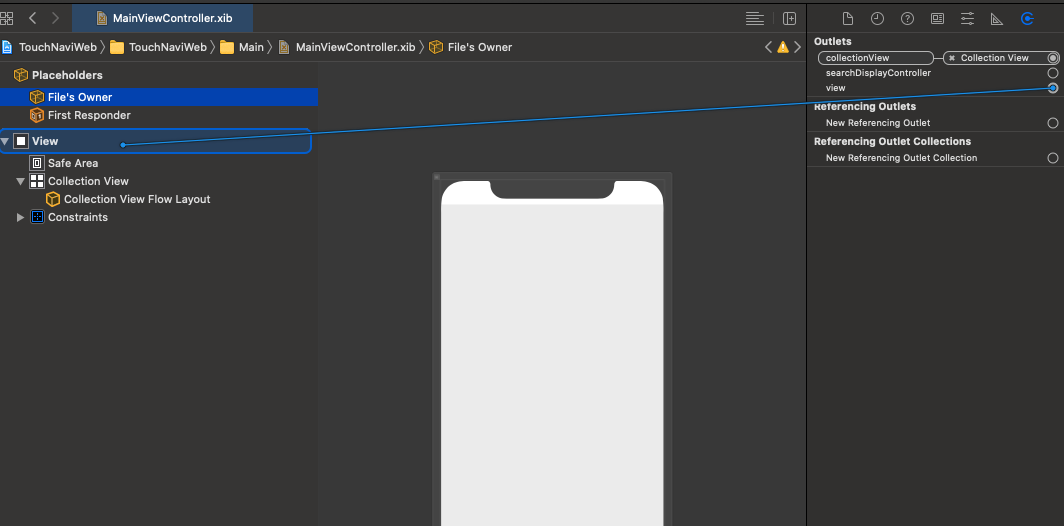
Task: Click the yellow warning triangle icon
Action: coord(782,47)
